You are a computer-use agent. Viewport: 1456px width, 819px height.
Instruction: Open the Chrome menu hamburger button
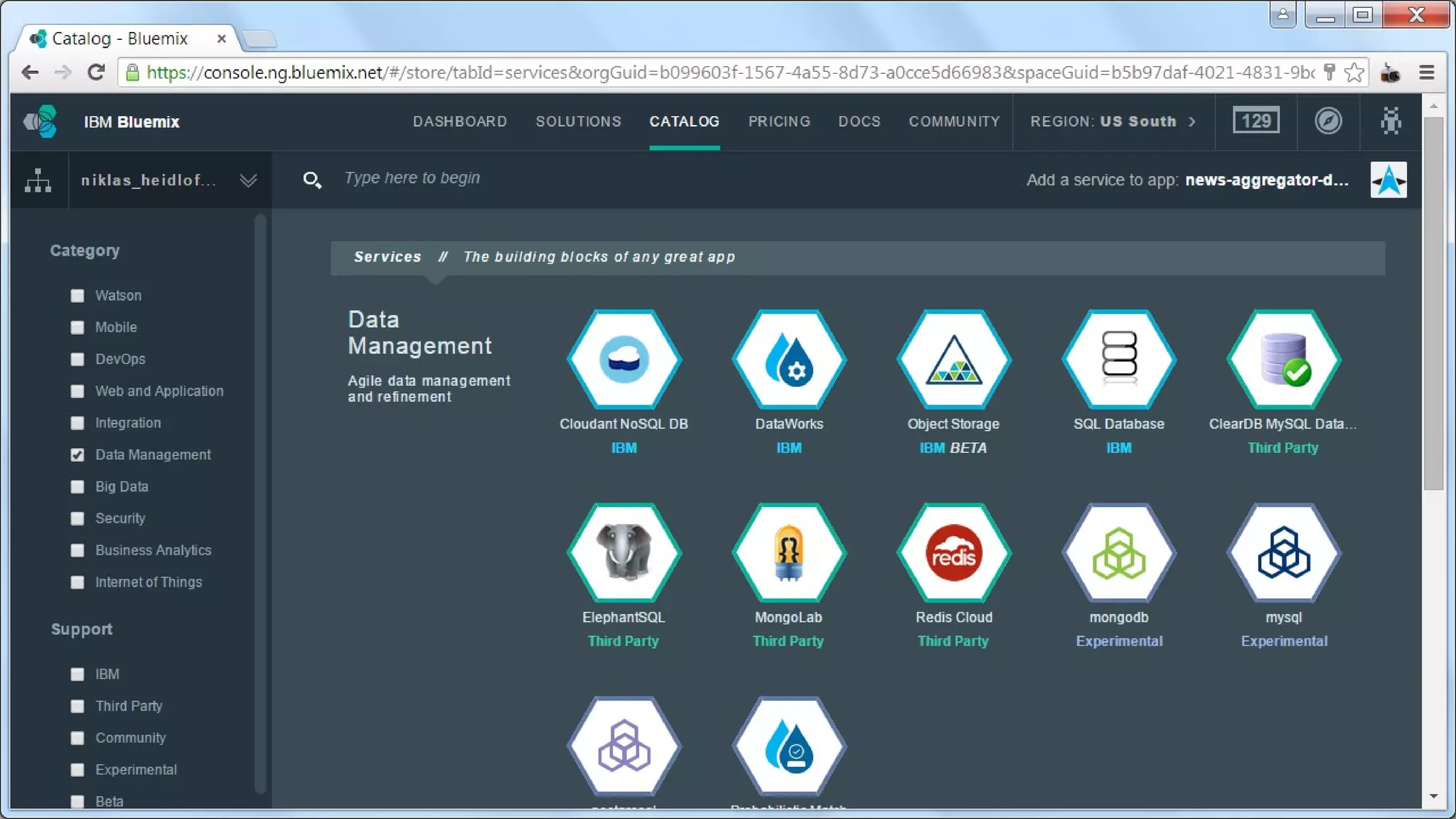click(1426, 73)
